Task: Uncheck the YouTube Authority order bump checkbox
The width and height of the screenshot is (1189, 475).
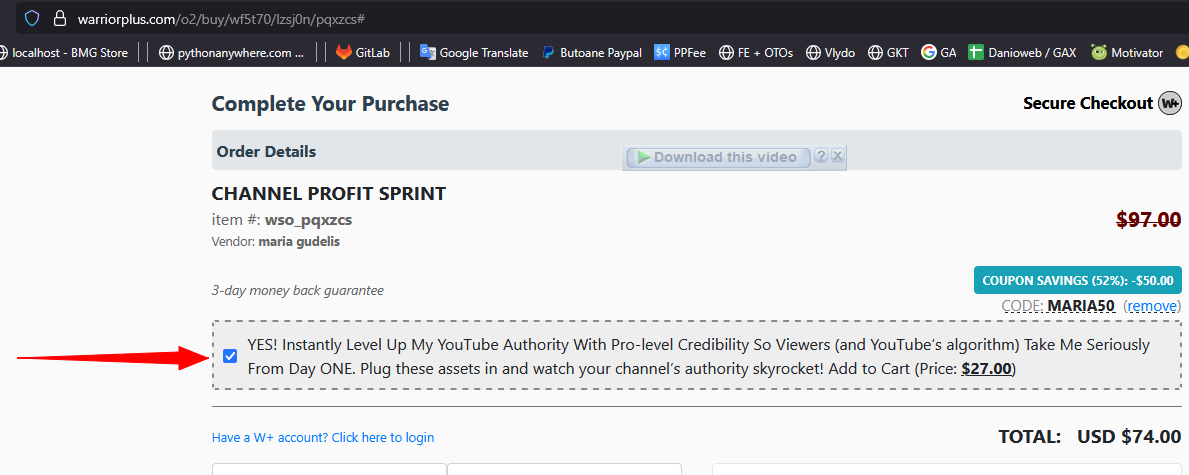Action: click(x=231, y=356)
